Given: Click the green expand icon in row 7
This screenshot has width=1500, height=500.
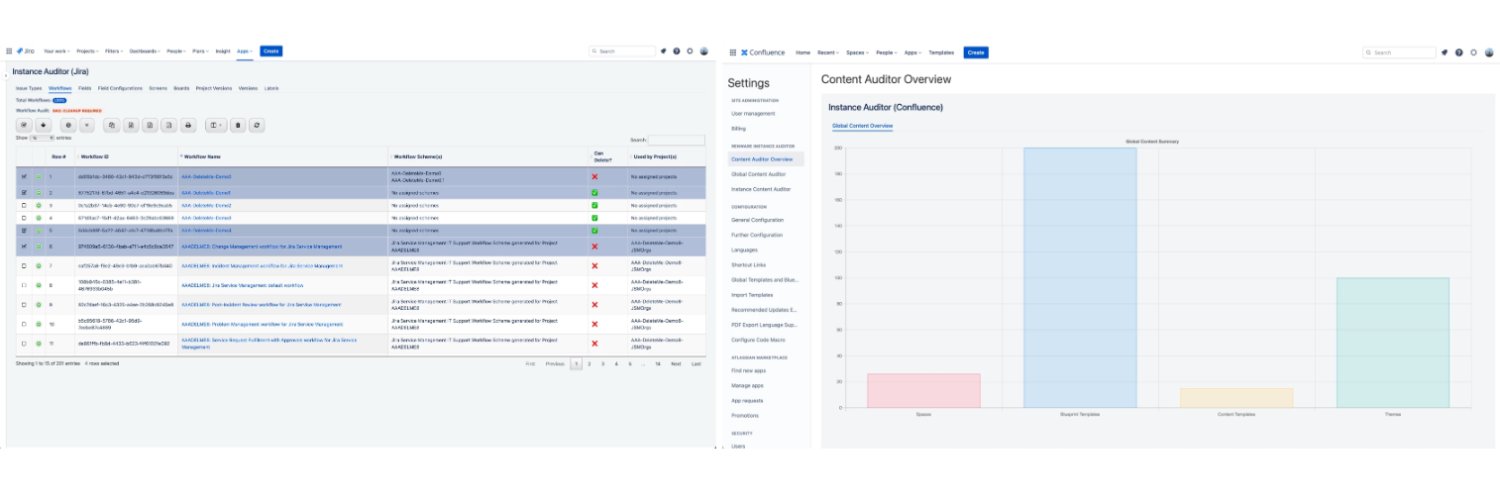Looking at the screenshot, I should pyautogui.click(x=38, y=266).
